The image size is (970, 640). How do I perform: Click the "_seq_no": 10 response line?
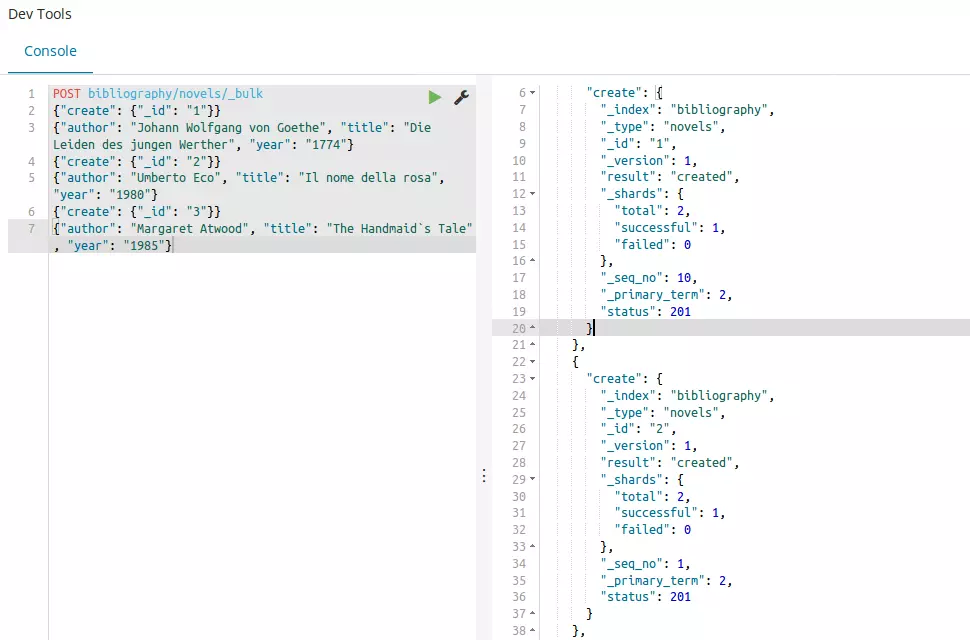click(648, 278)
